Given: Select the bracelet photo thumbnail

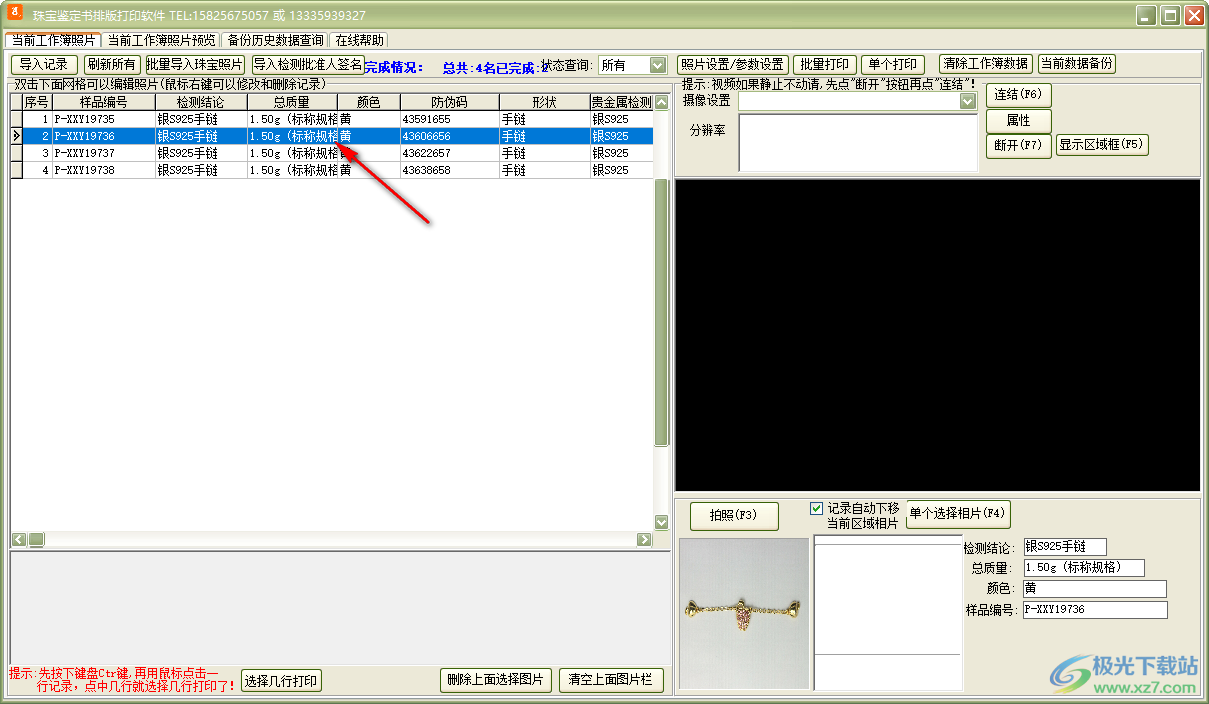Looking at the screenshot, I should click(743, 613).
